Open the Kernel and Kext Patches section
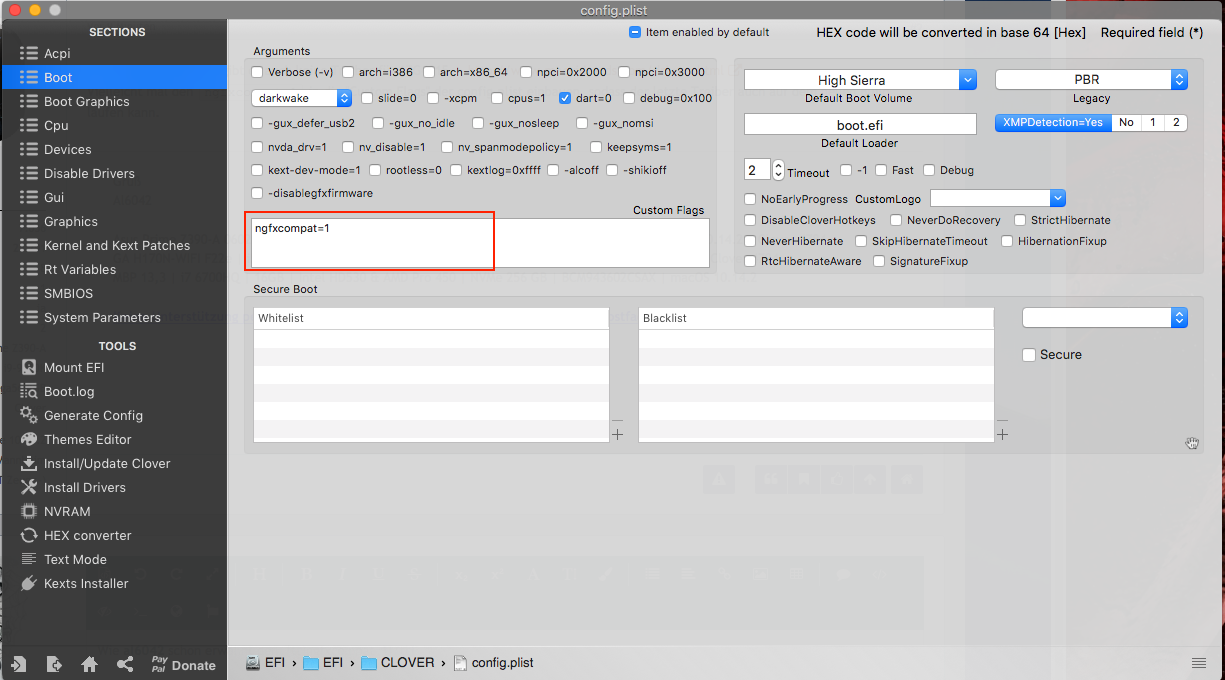Viewport: 1225px width, 680px height. tap(116, 245)
